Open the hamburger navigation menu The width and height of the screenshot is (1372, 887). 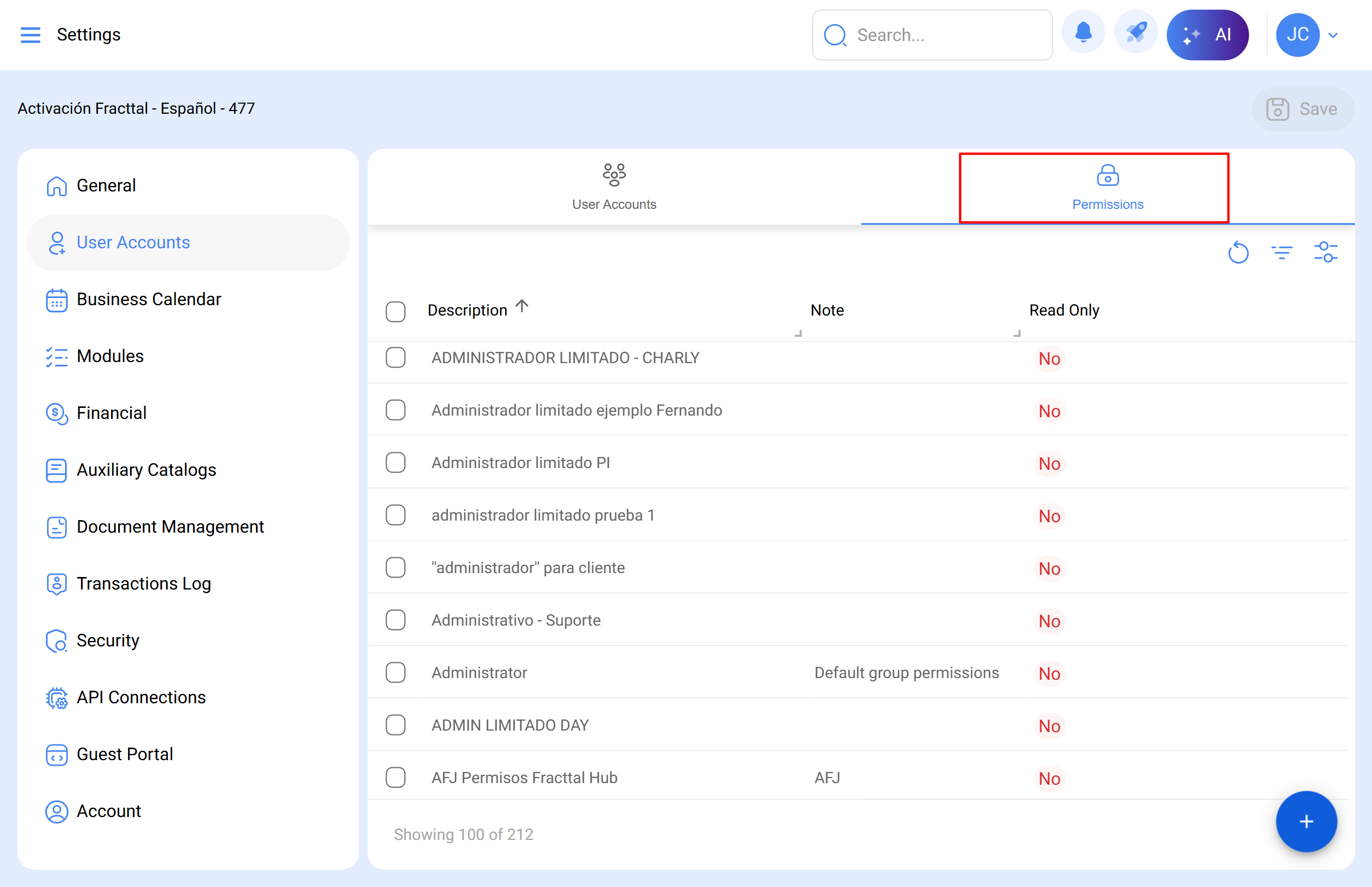click(30, 34)
